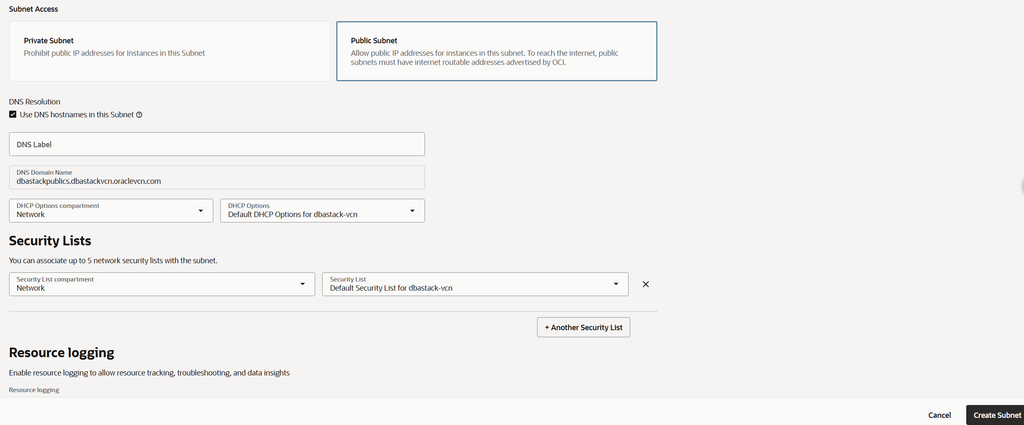Viewport: 1024px width, 425px height.
Task: Click the Enable resource logging description text
Action: pos(150,373)
